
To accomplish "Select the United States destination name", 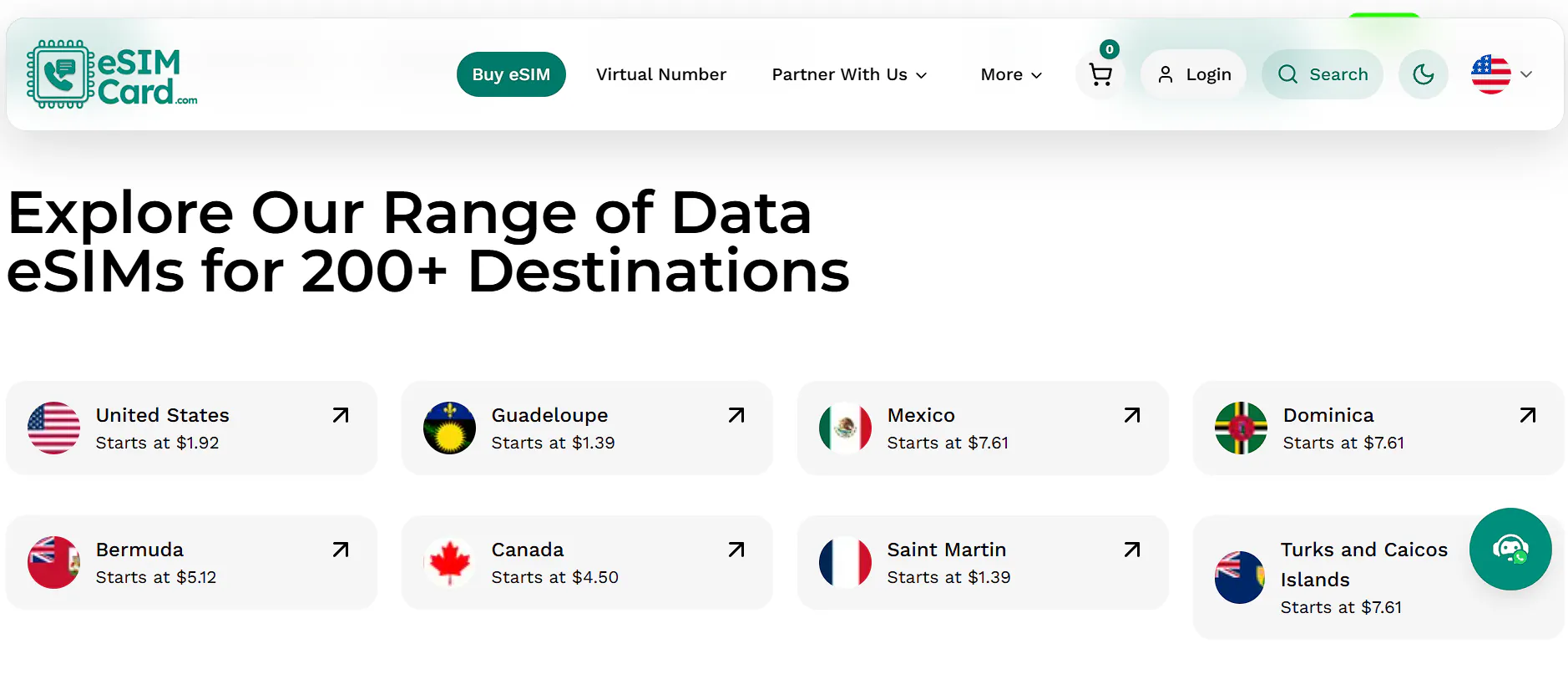I will point(163,415).
